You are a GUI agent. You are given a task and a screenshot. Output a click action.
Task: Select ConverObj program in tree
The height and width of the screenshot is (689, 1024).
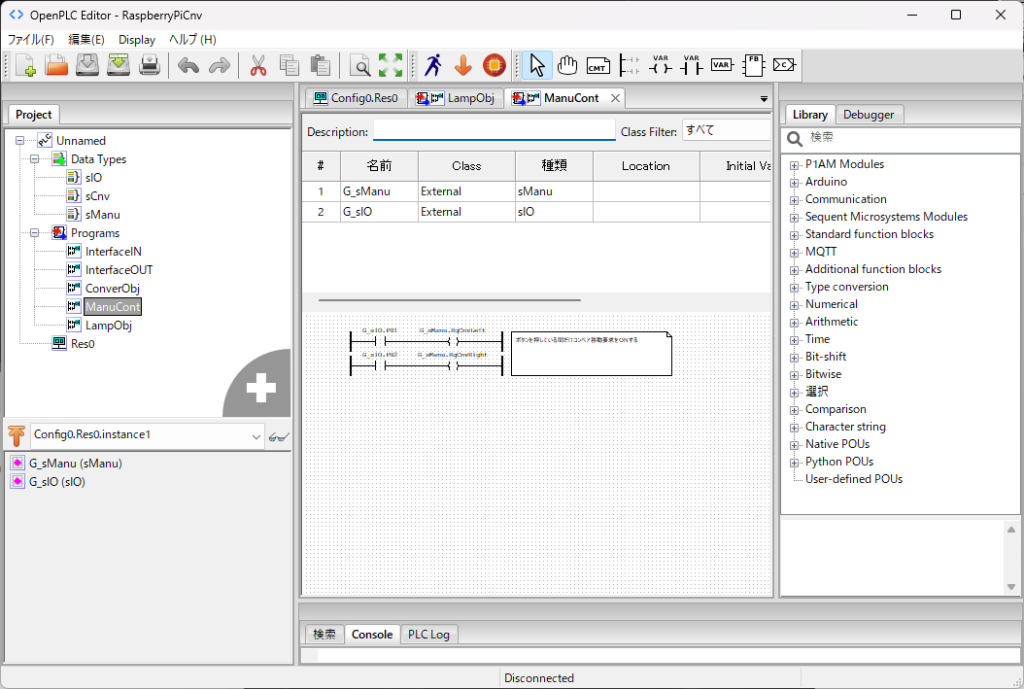(112, 288)
